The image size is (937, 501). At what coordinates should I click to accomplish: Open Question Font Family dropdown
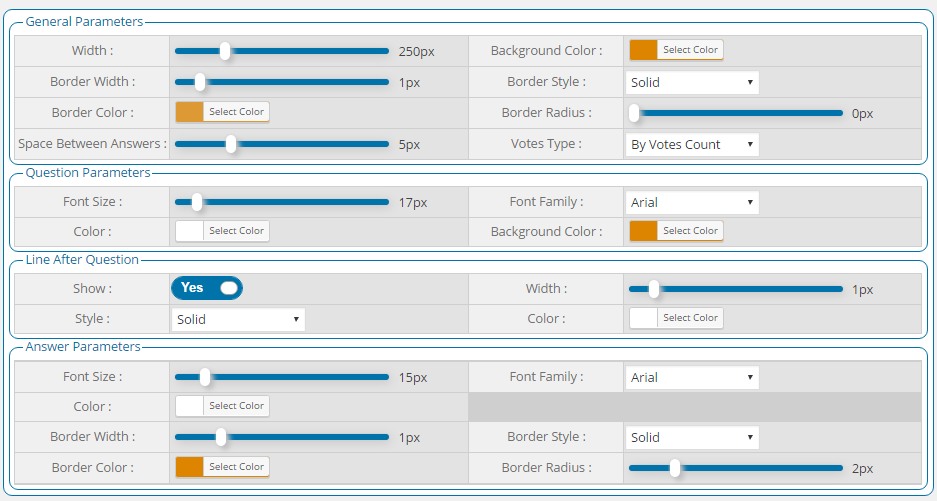click(692, 202)
